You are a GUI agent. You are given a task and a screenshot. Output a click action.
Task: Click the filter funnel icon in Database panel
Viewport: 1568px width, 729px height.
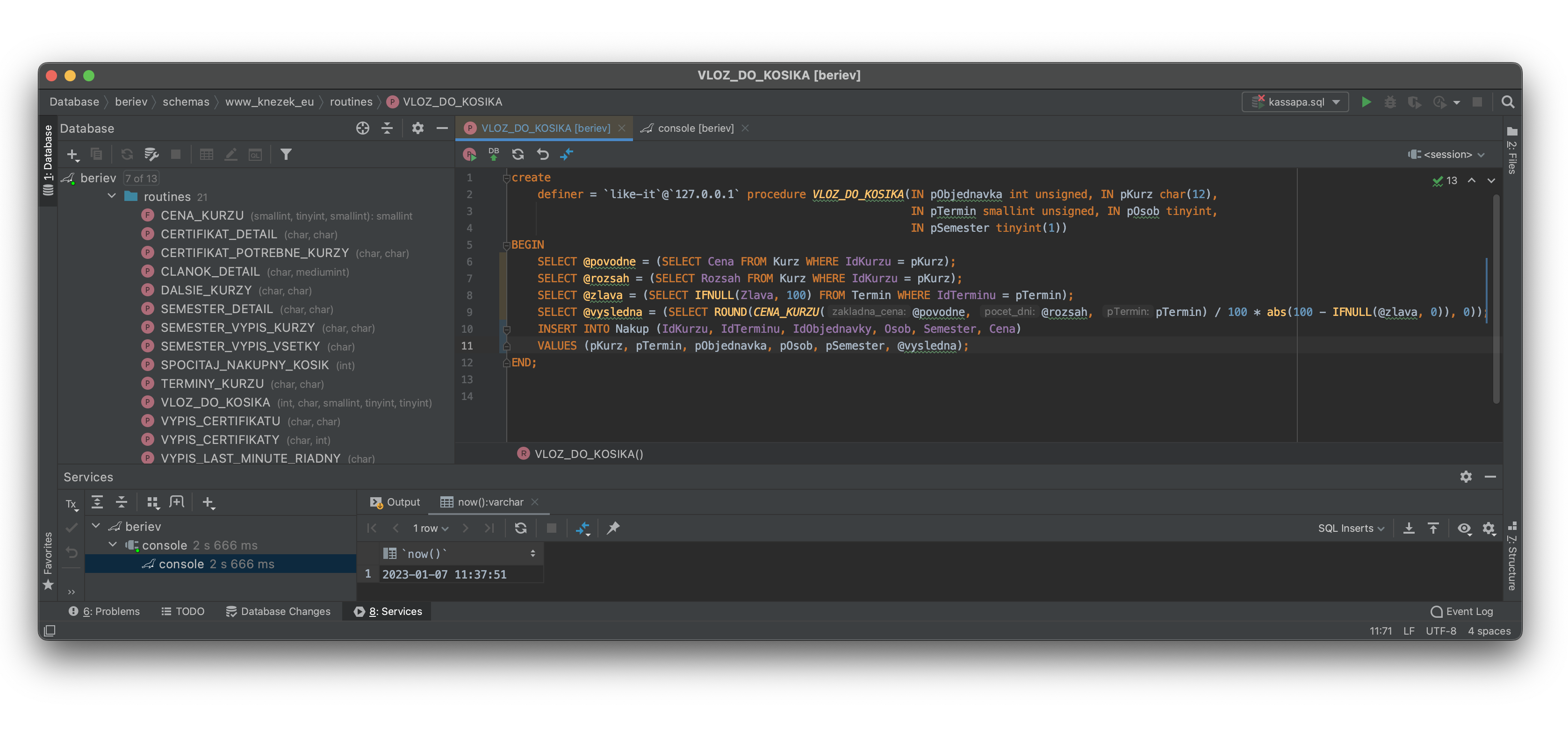pyautogui.click(x=286, y=155)
